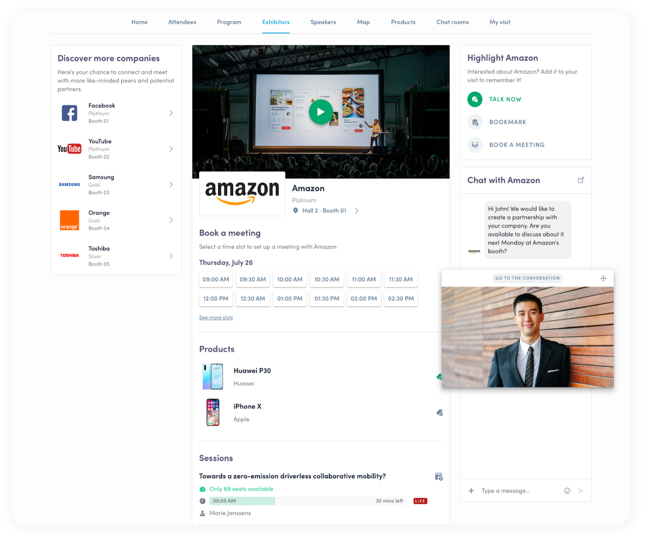Image resolution: width=645 pixels, height=539 pixels.
Task: Select the 09:00 AM meeting slot
Action: 216,279
